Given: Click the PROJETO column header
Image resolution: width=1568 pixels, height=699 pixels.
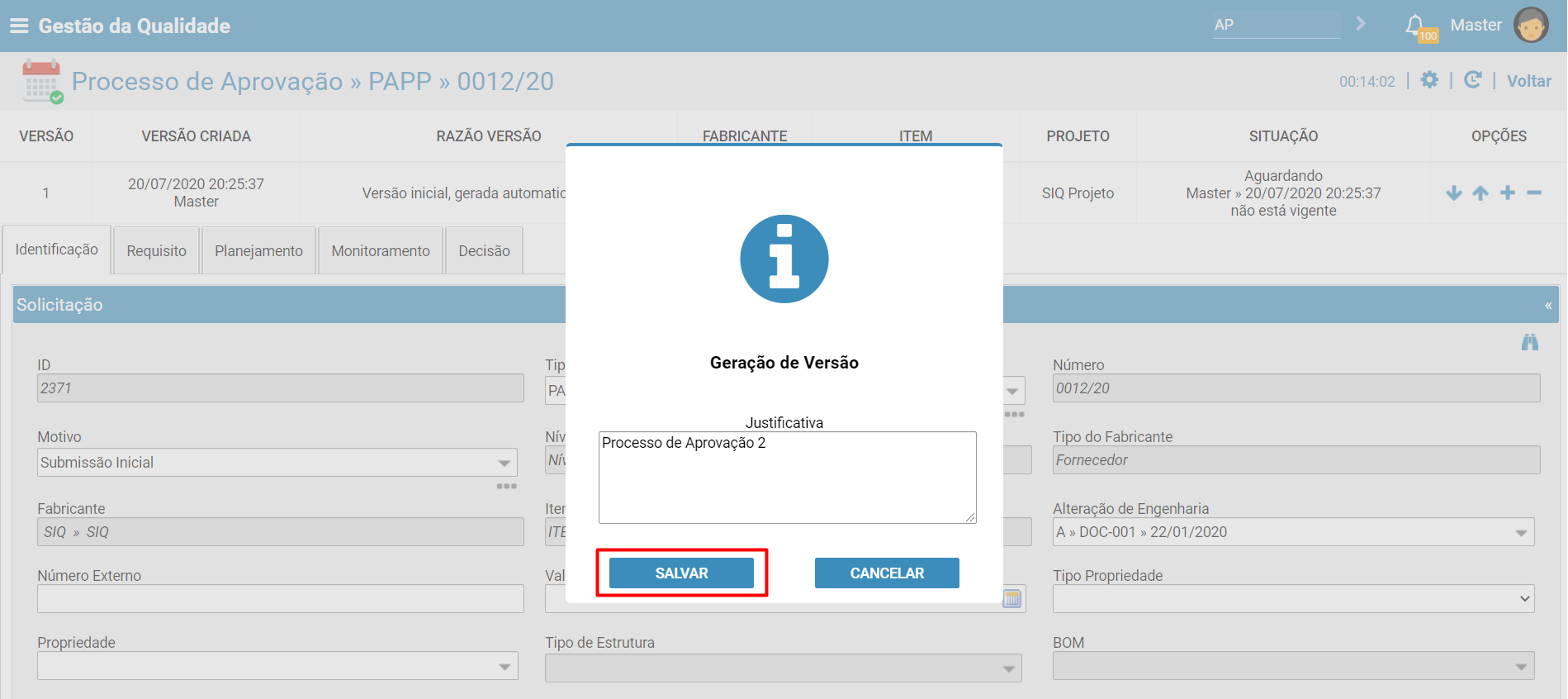Looking at the screenshot, I should pos(1078,136).
